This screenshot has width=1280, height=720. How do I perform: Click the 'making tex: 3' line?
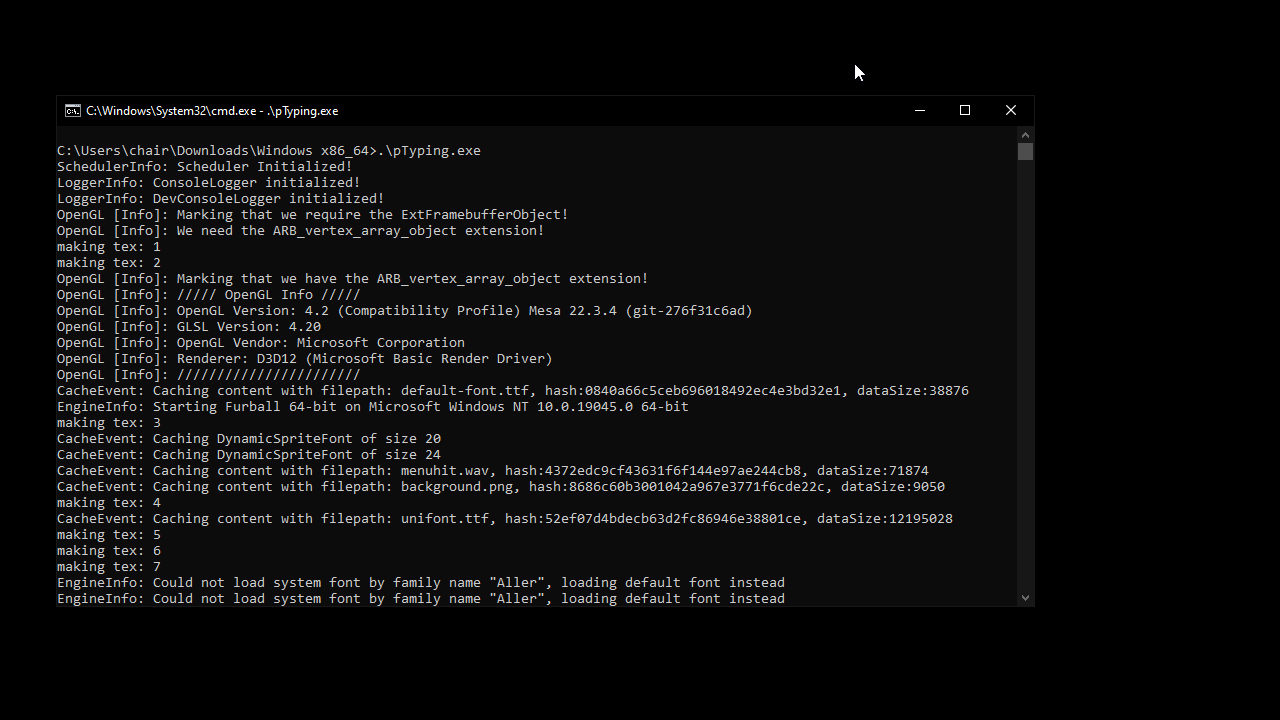109,423
